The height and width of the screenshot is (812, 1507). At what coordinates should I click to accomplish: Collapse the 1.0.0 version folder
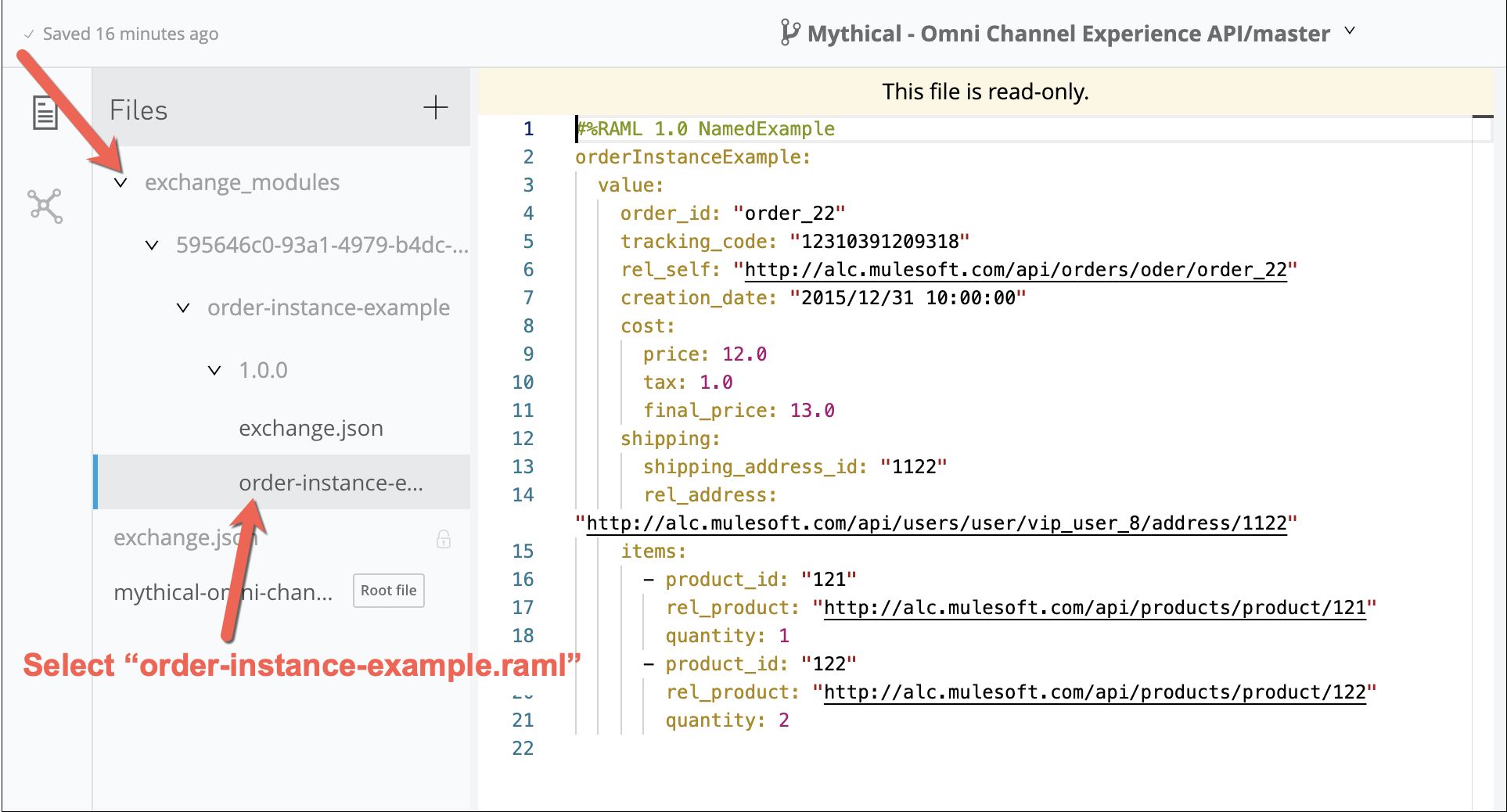pyautogui.click(x=214, y=371)
